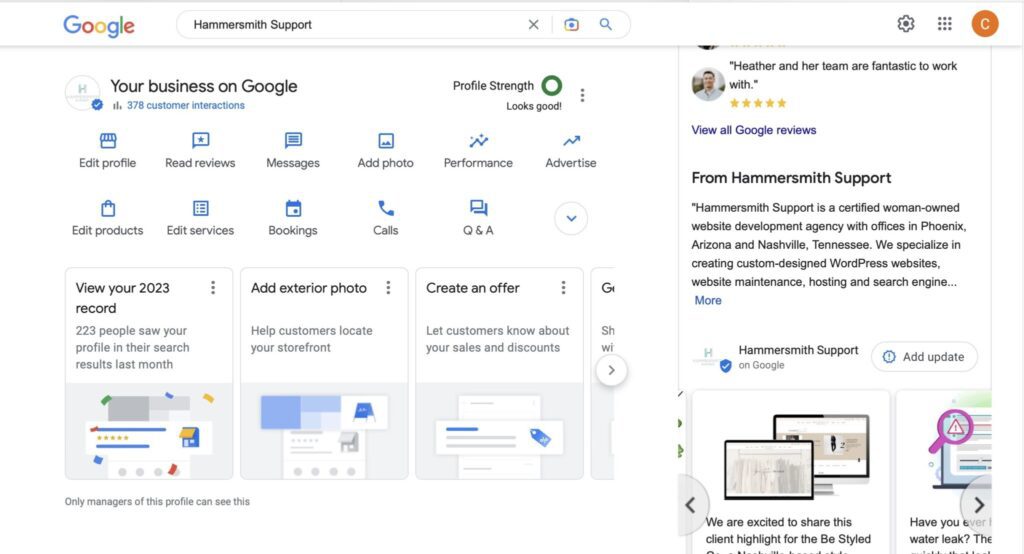The height and width of the screenshot is (554, 1024).
Task: Open the Edit products bag icon
Action: click(x=108, y=208)
